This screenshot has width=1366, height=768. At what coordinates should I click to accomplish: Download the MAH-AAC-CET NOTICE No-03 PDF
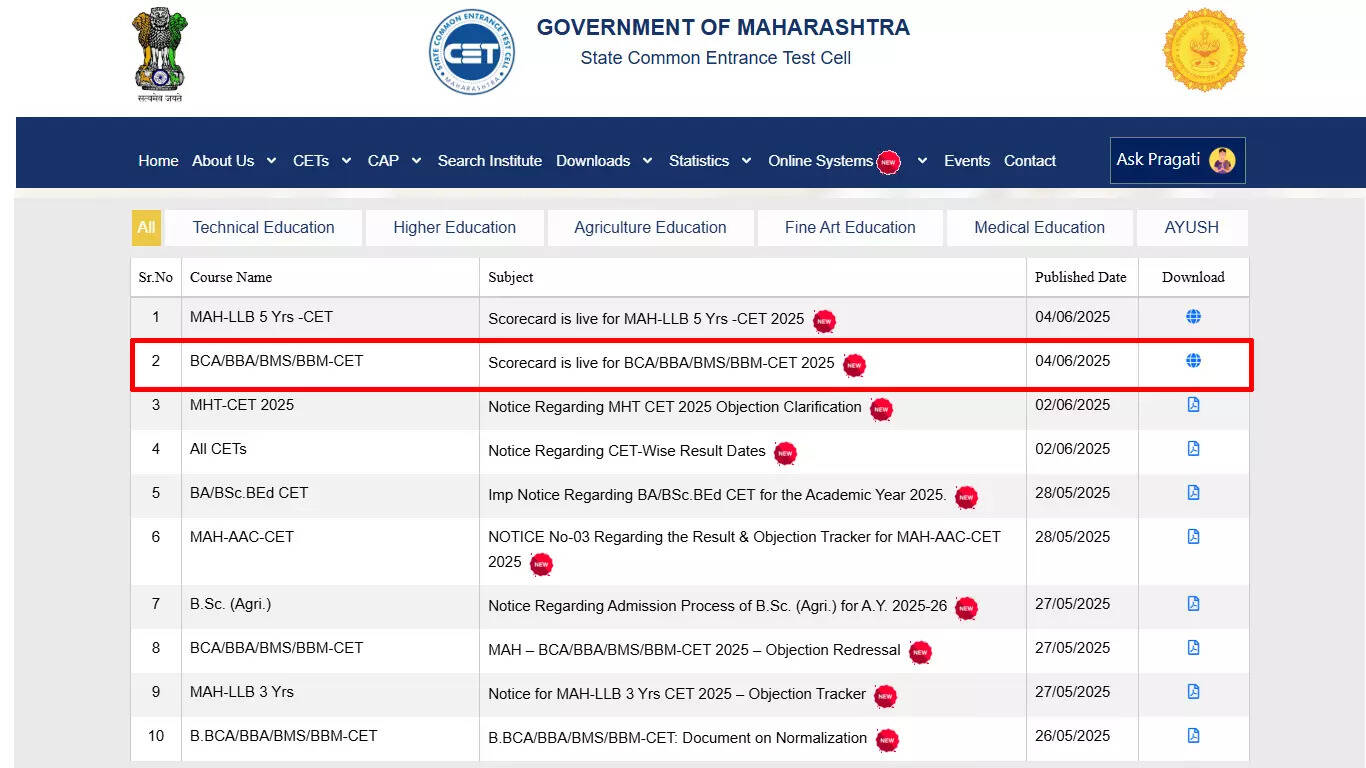point(1193,536)
